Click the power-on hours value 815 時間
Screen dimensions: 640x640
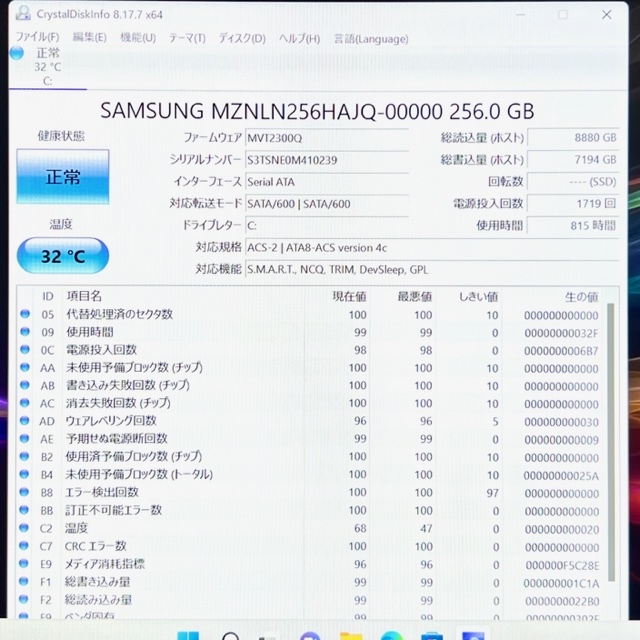(573, 226)
